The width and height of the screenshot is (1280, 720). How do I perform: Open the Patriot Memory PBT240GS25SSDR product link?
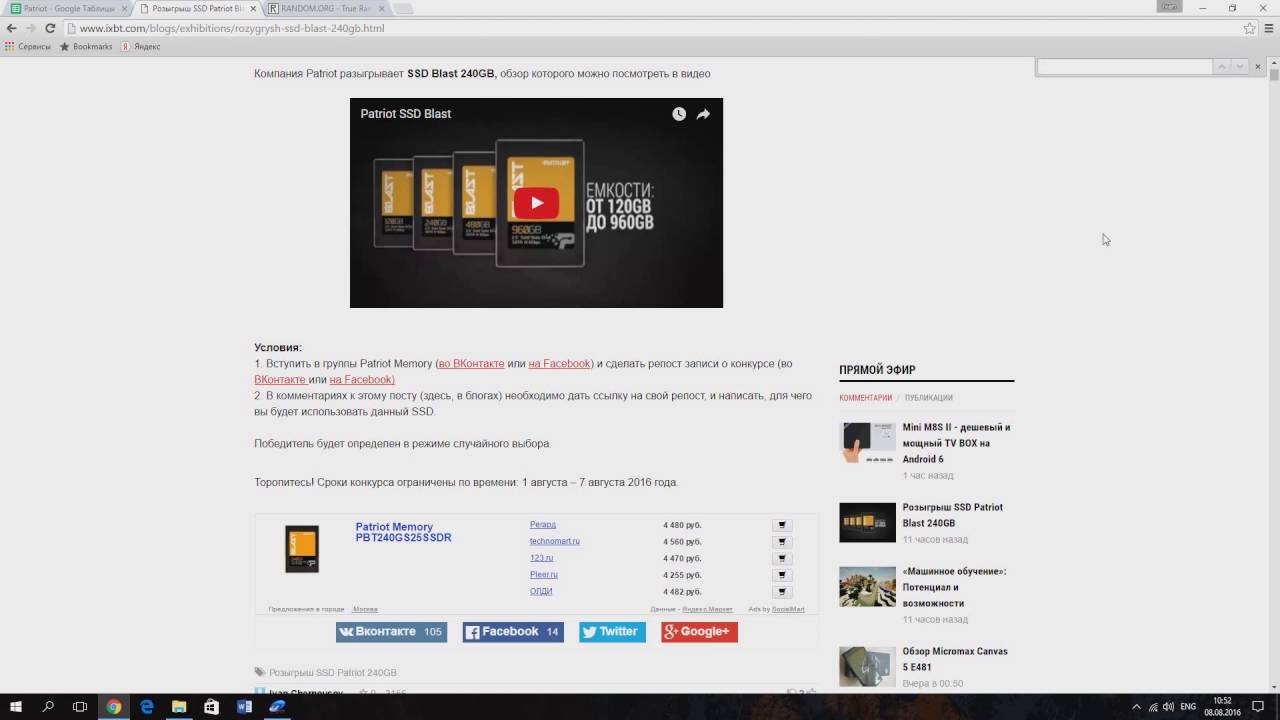(x=403, y=532)
